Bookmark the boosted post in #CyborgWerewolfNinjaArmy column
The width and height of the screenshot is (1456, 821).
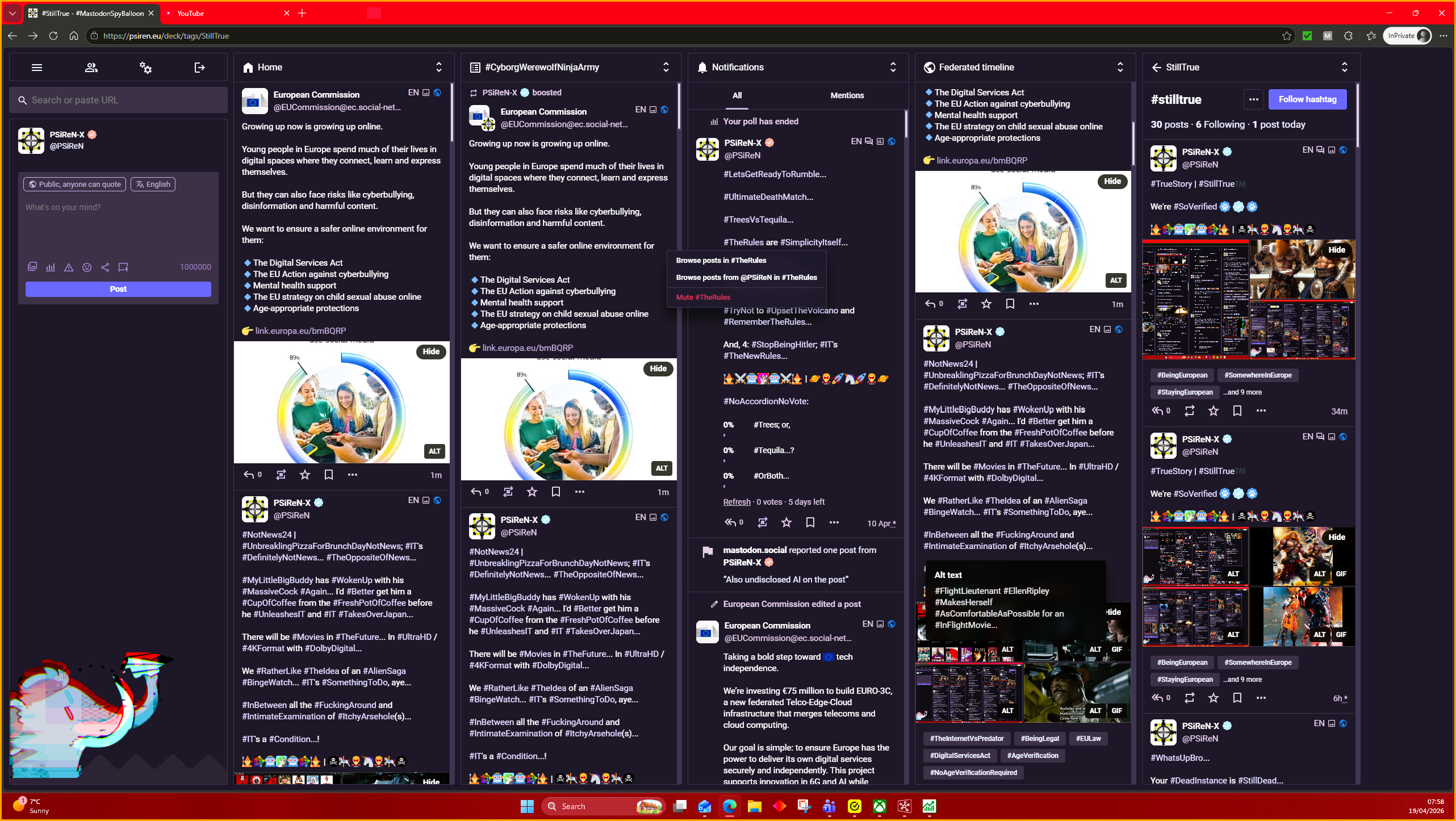click(556, 492)
